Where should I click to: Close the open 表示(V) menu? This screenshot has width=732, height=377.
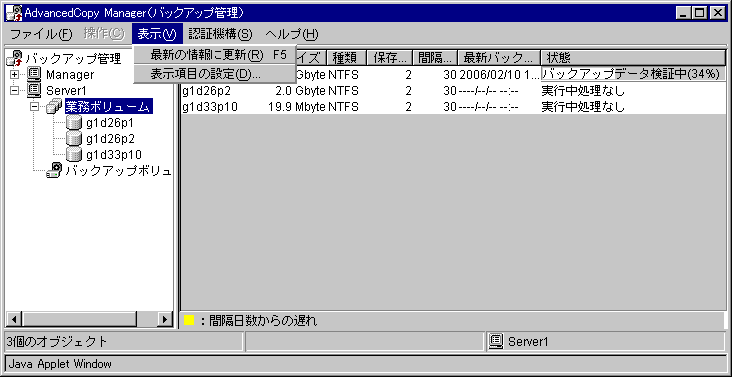[158, 34]
